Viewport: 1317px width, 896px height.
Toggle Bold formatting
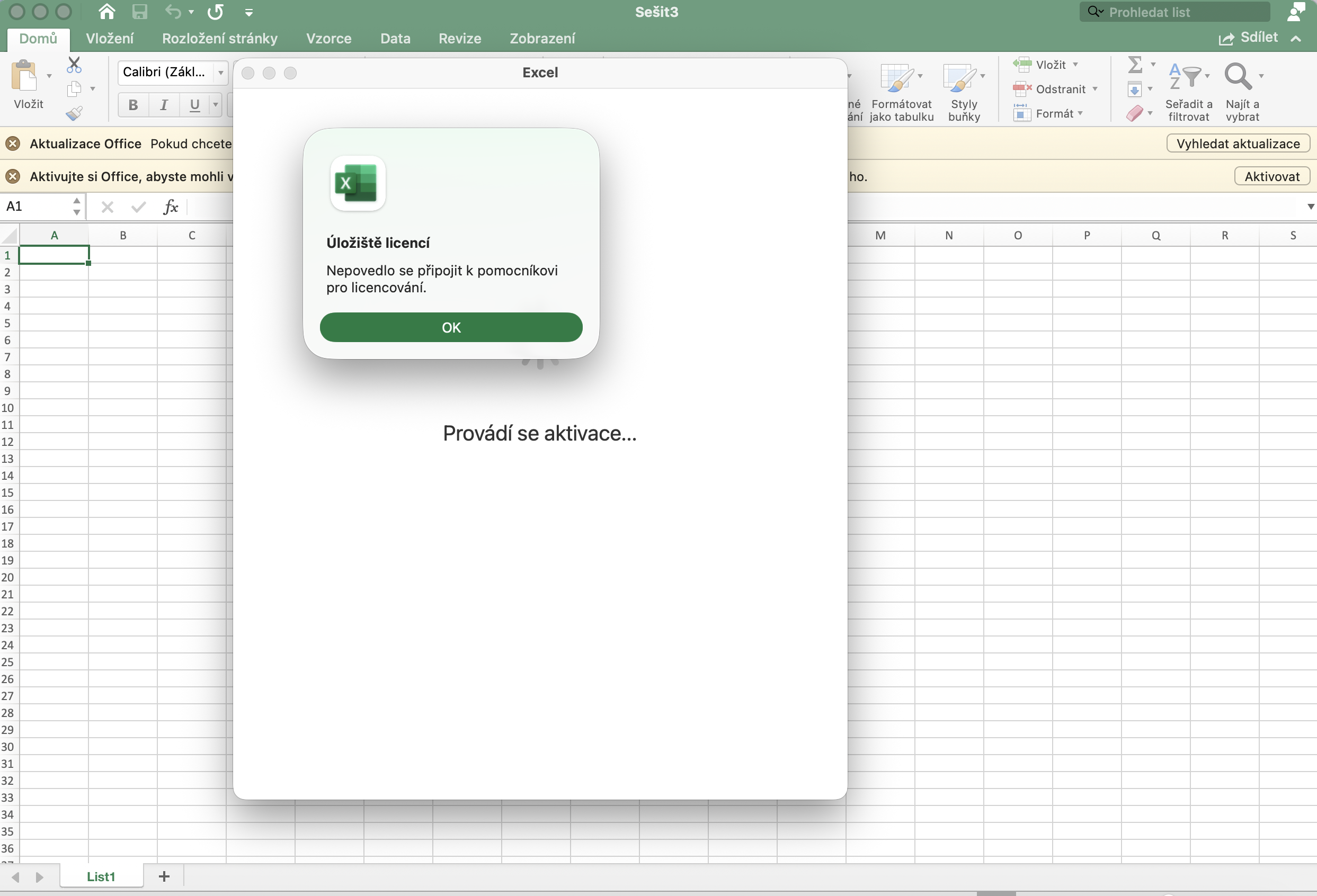tap(133, 105)
